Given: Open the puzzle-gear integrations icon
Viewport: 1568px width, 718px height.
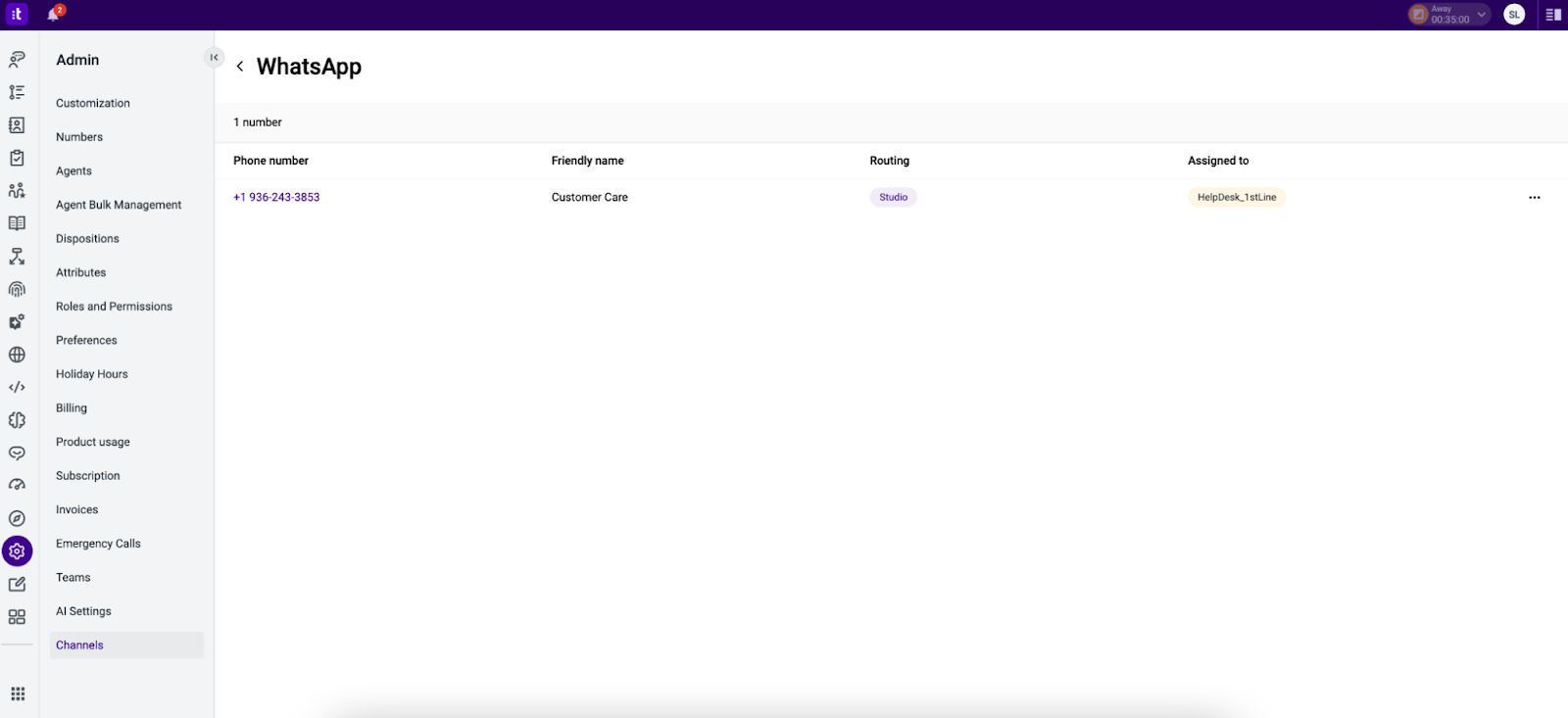Looking at the screenshot, I should pyautogui.click(x=17, y=322).
